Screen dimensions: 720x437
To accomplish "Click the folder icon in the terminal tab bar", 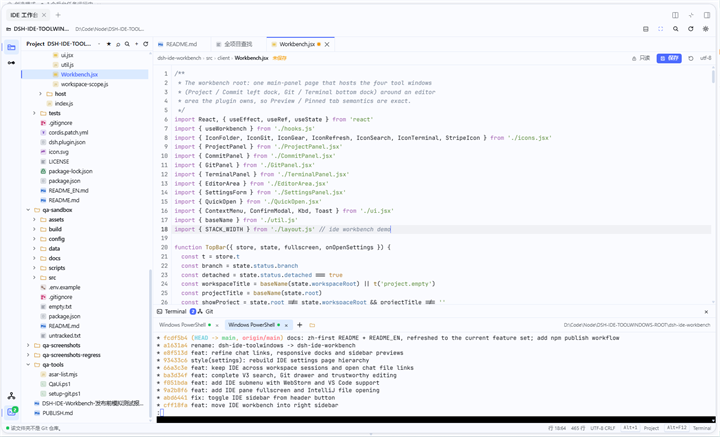I will tap(312, 325).
